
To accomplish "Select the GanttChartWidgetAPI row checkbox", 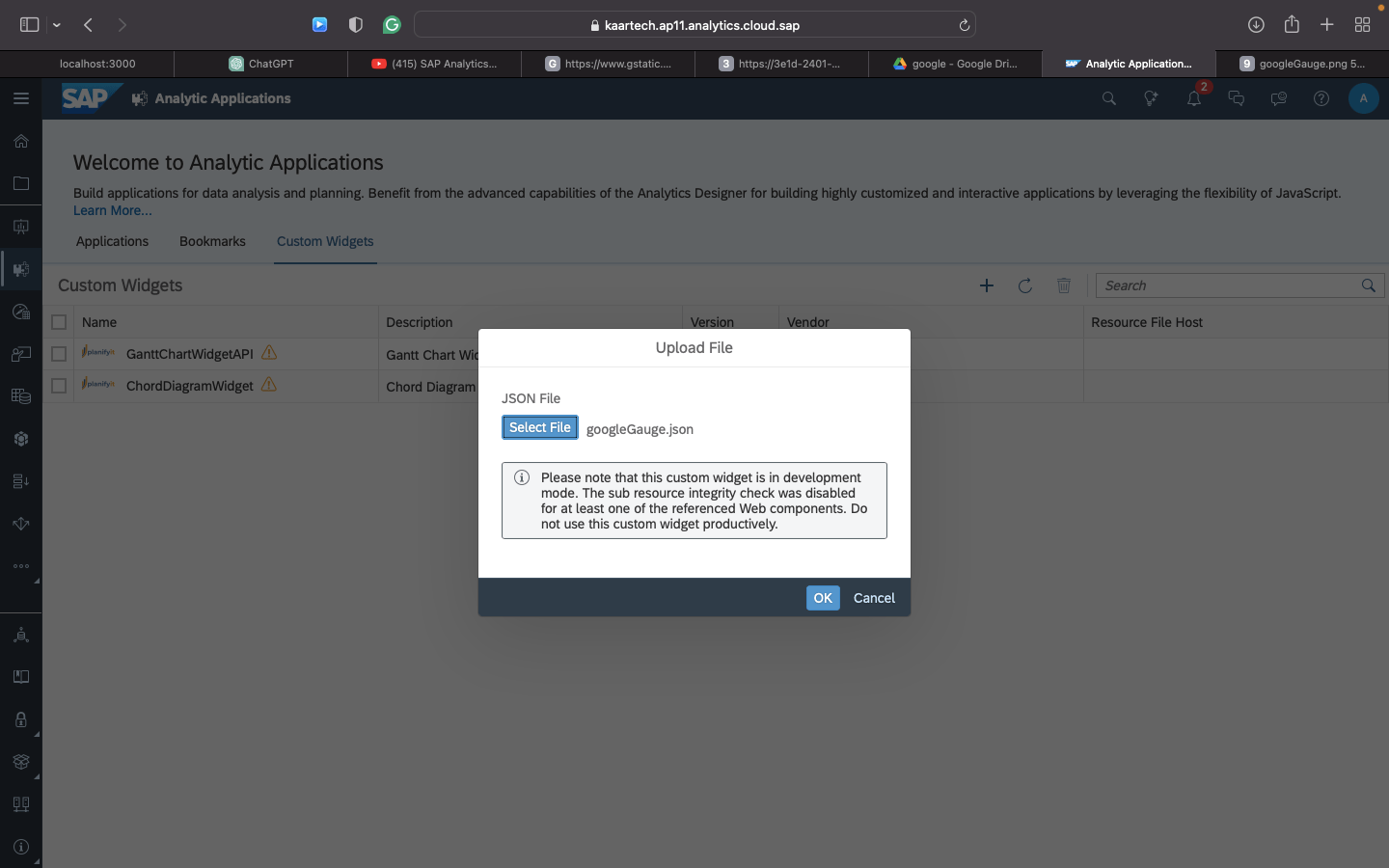I will click(59, 354).
